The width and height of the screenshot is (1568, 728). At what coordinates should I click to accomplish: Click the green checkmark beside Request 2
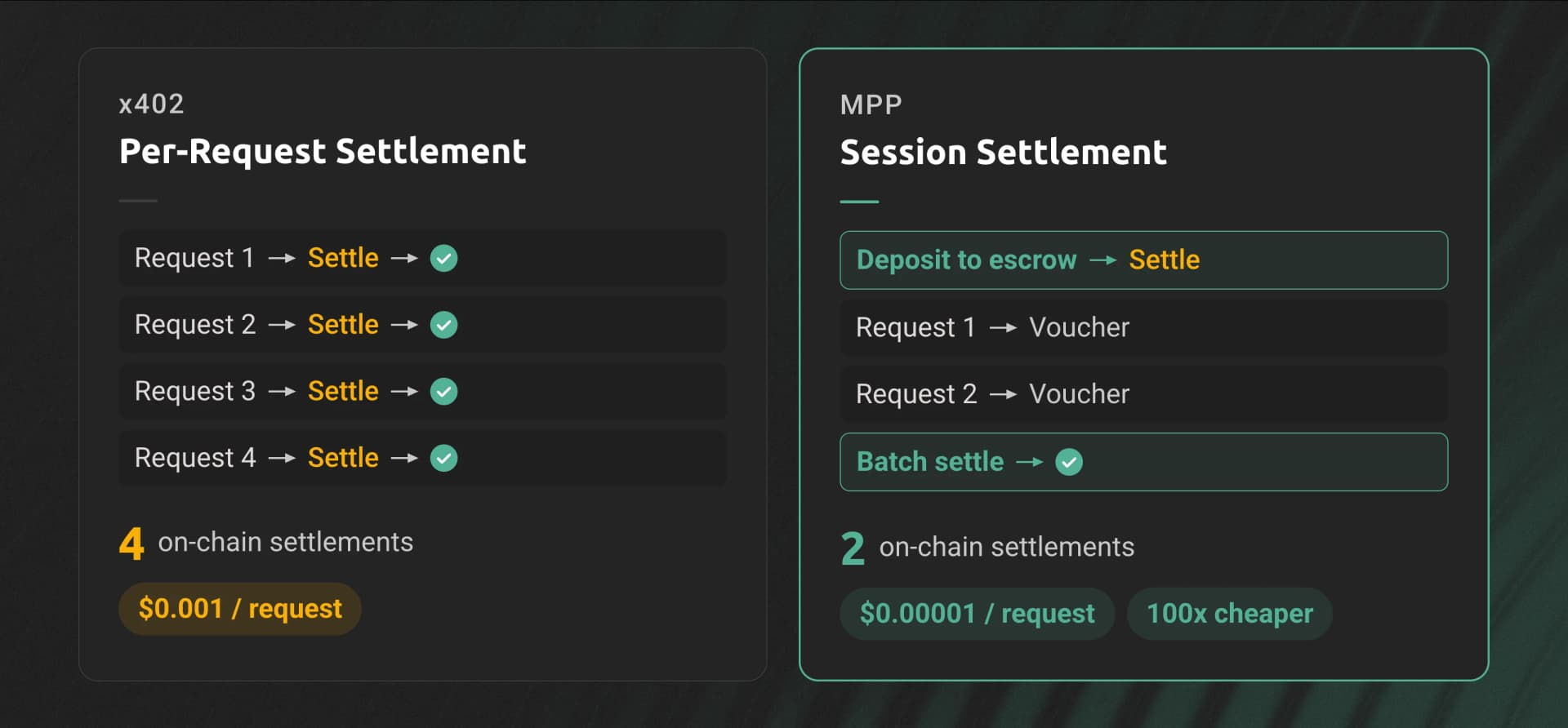pos(443,326)
